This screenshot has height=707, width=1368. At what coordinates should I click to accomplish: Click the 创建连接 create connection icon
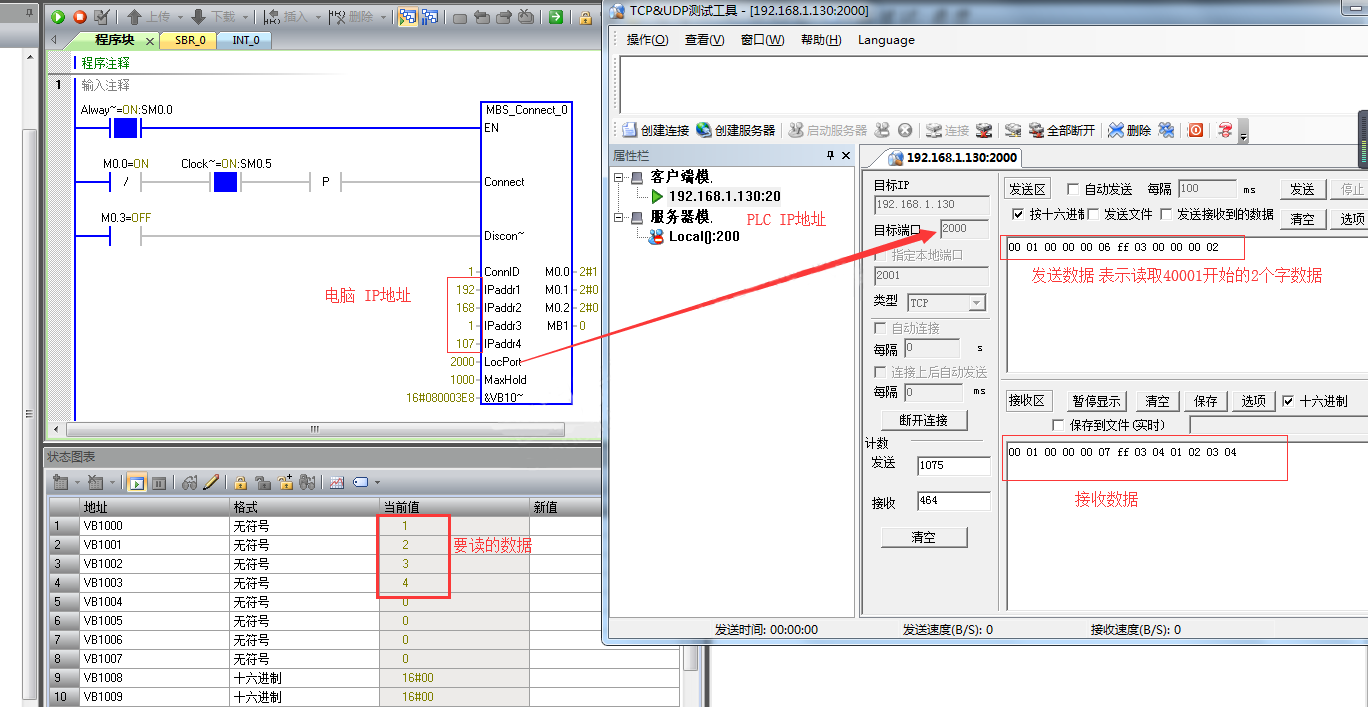click(655, 130)
